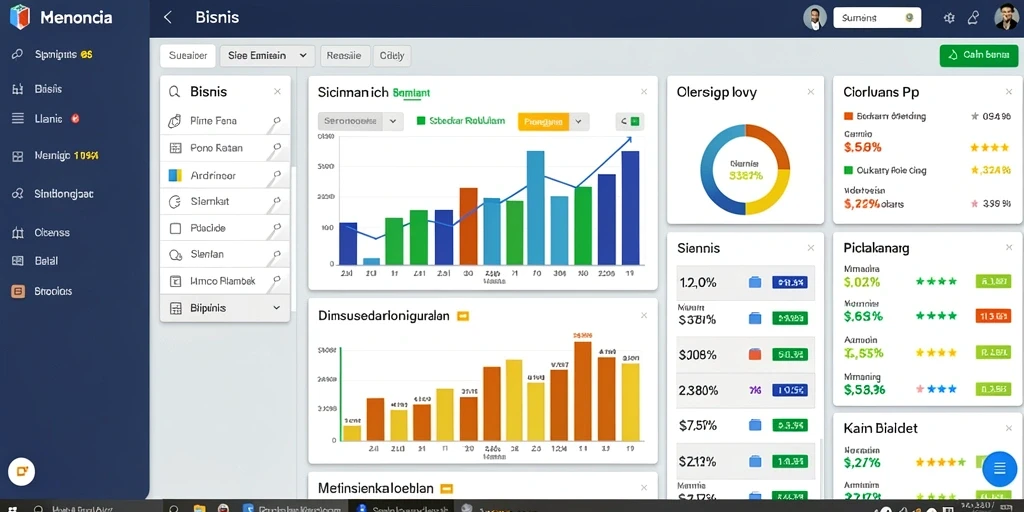The width and height of the screenshot is (1024, 512).
Task: Select Sitnitiongjoac in the sidebar menu
Action: [x=63, y=194]
